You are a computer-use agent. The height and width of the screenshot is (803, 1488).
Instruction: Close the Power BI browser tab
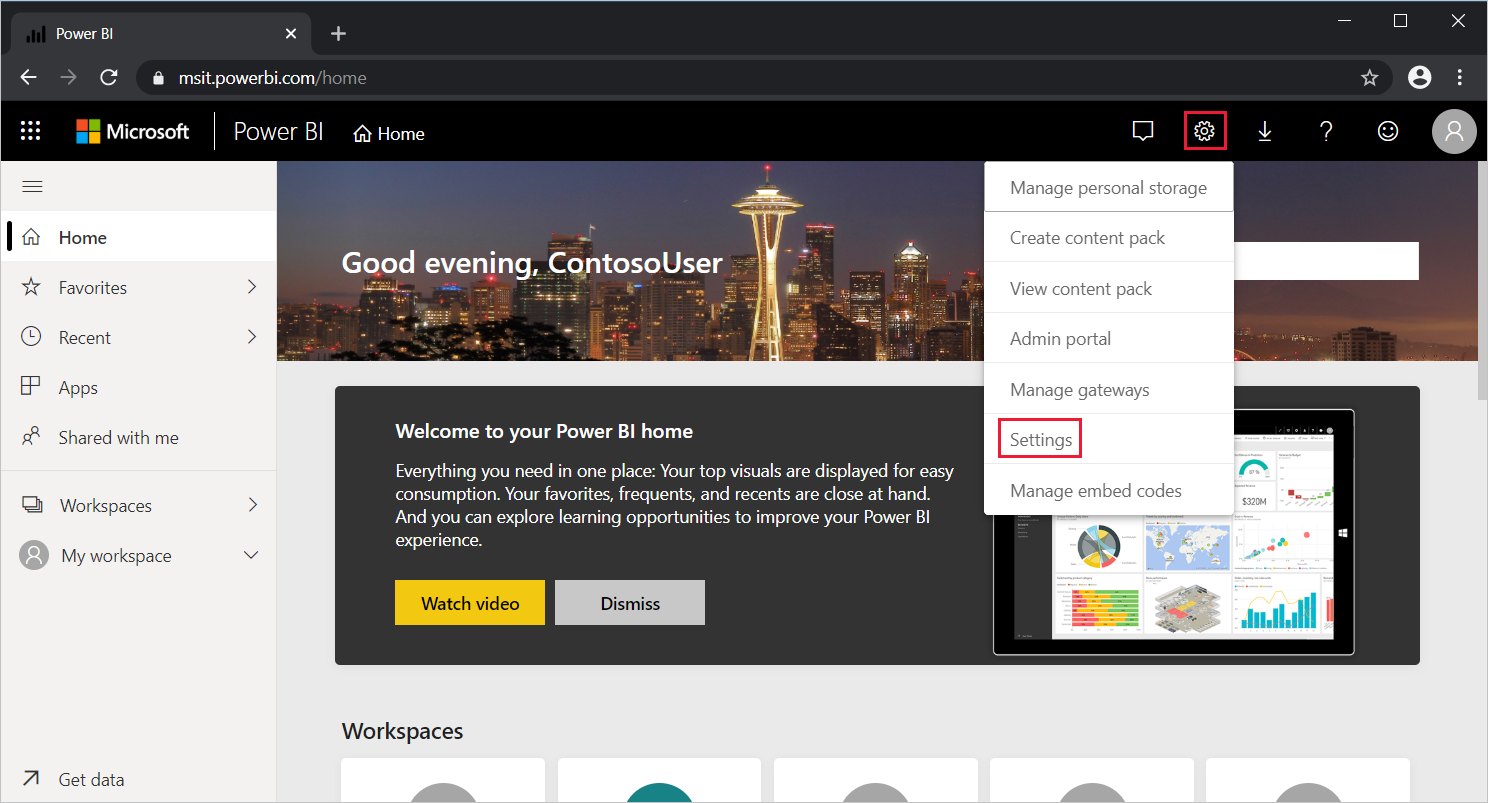point(291,33)
